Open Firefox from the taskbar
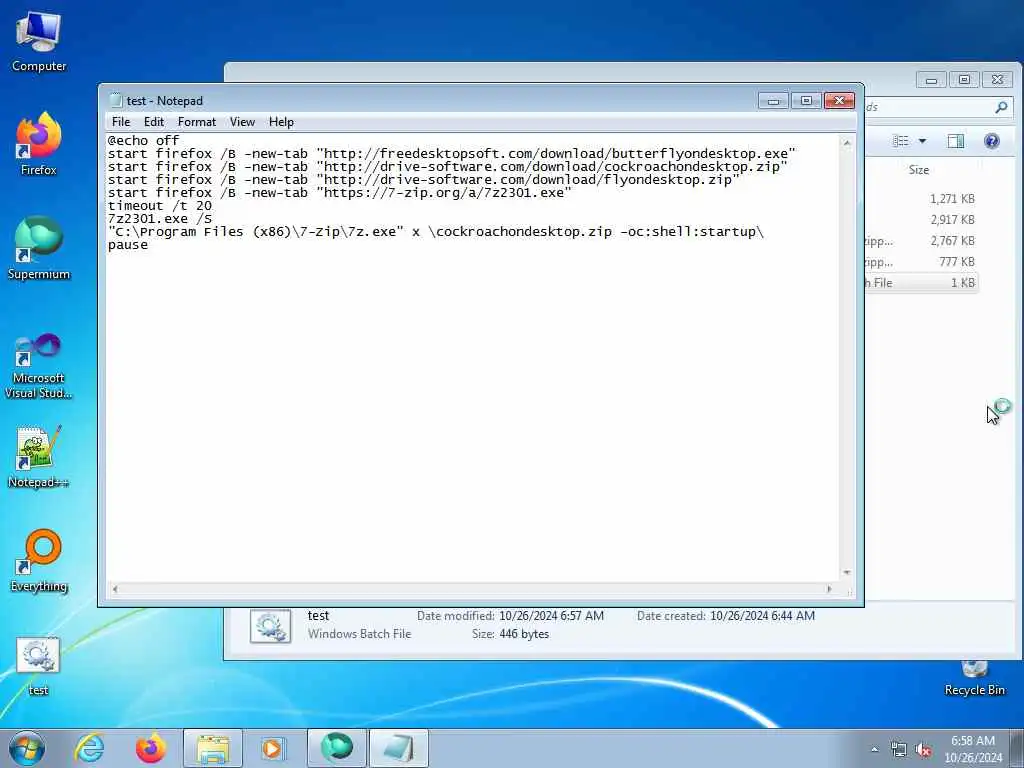1024x768 pixels. click(151, 748)
